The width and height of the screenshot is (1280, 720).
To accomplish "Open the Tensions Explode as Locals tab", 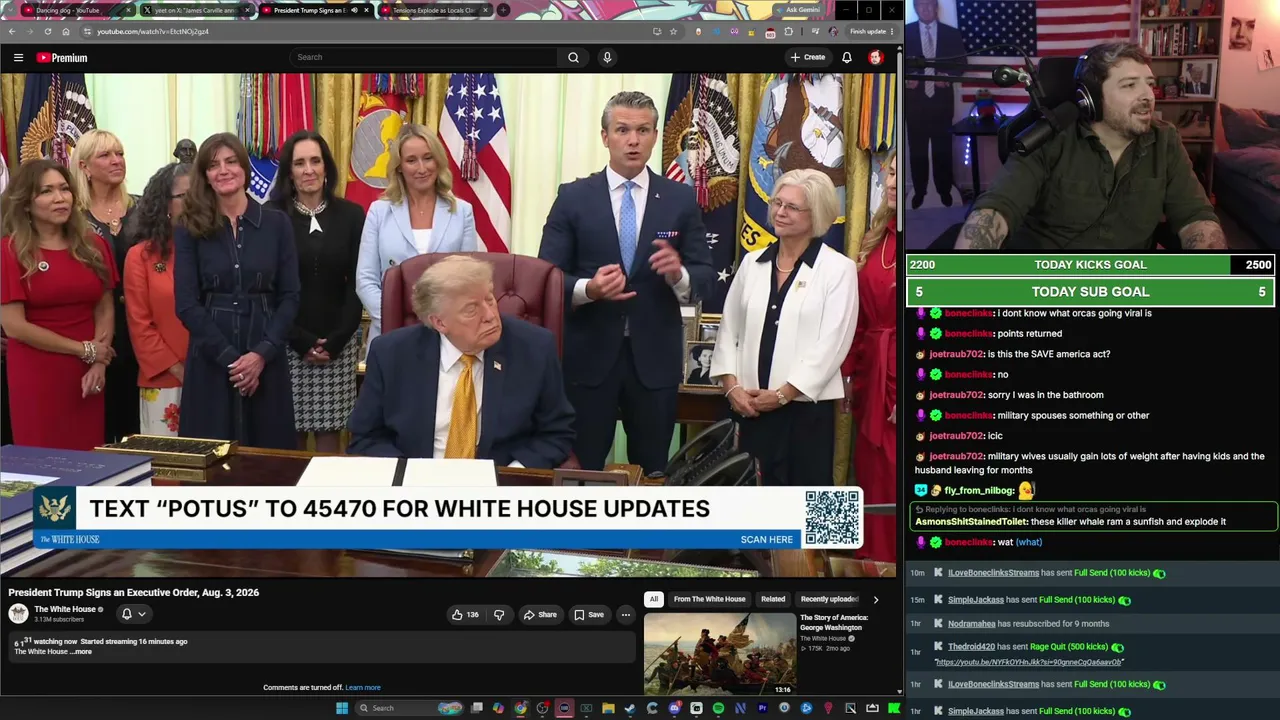I will (433, 10).
